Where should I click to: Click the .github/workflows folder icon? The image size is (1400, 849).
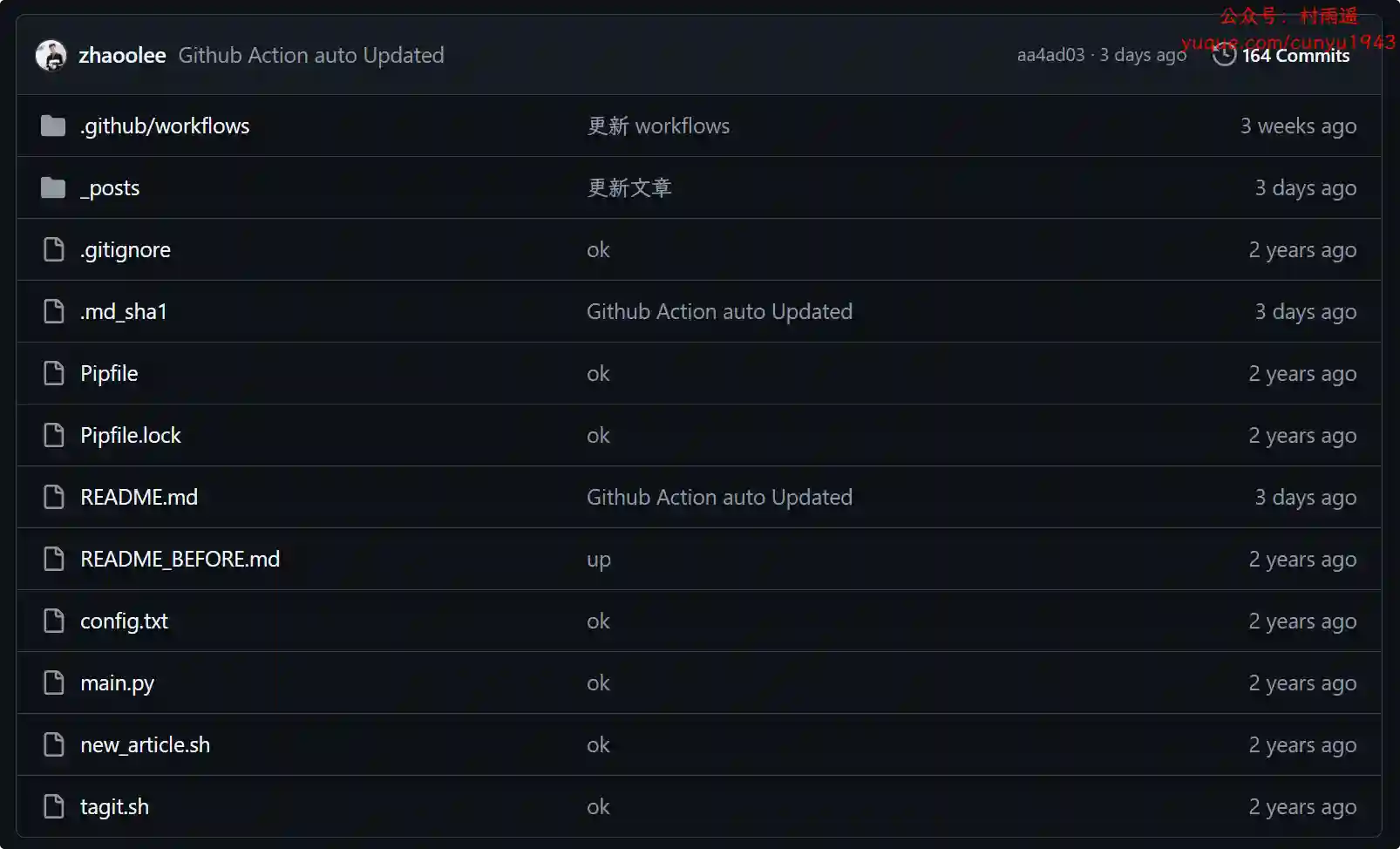coord(53,126)
